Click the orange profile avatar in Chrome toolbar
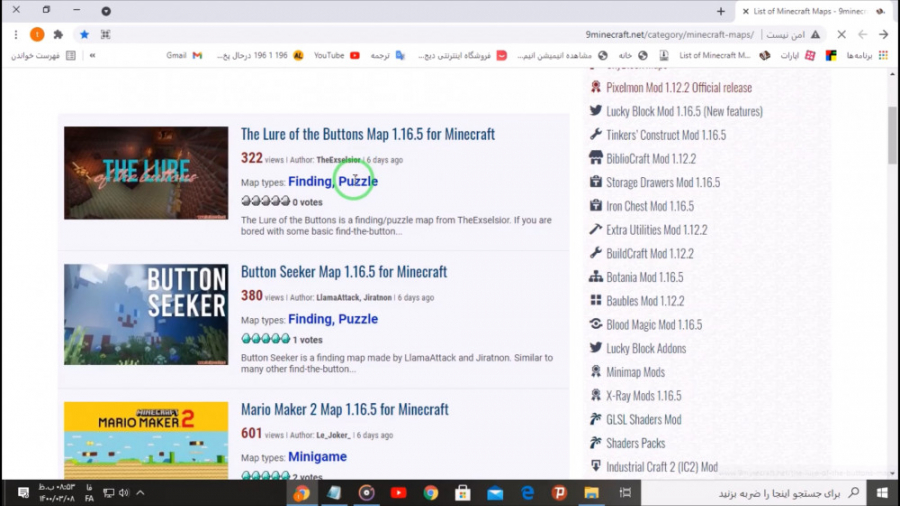The image size is (900, 506). tap(37, 34)
